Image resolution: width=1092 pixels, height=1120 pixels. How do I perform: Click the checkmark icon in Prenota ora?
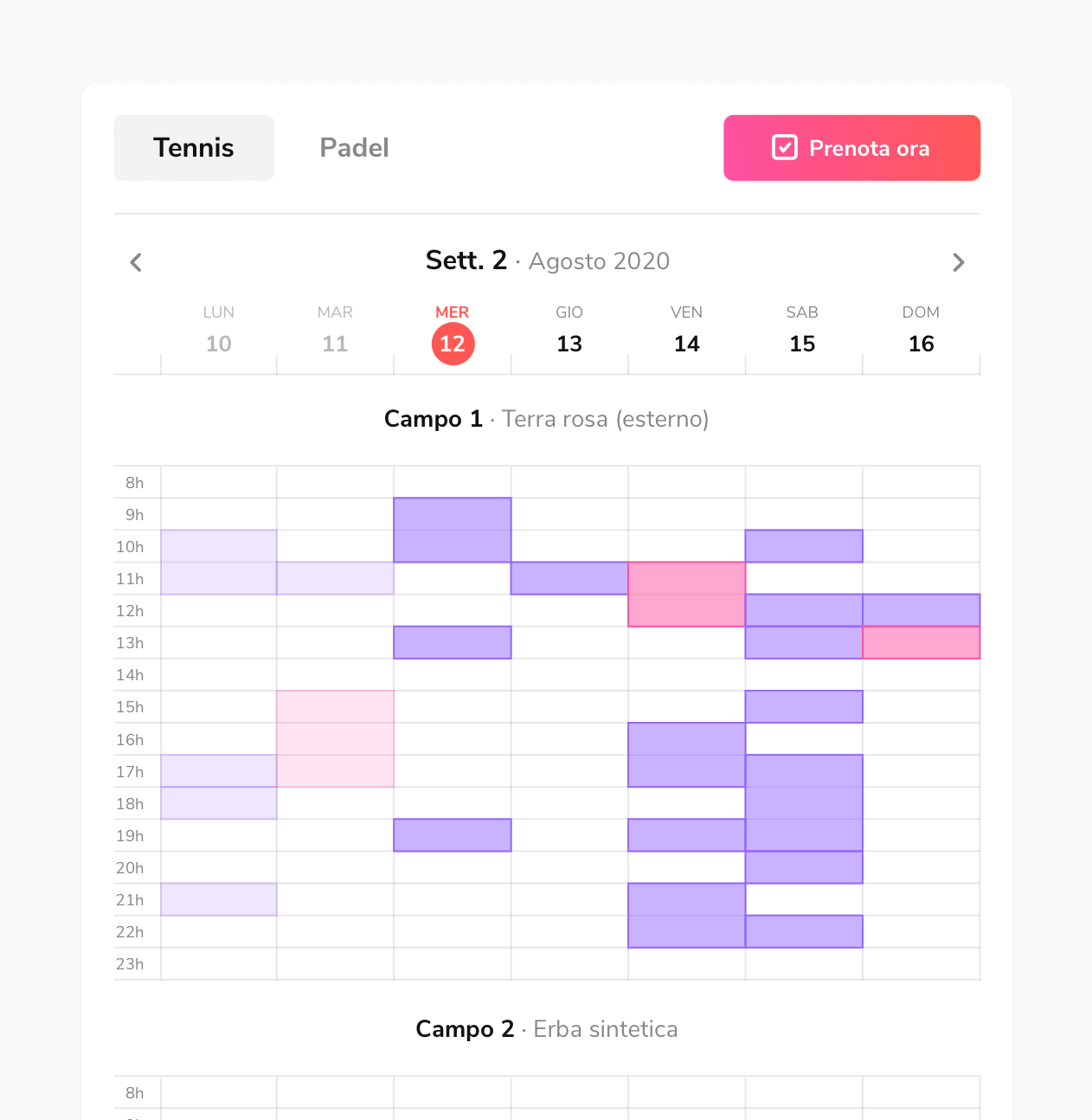tap(784, 148)
